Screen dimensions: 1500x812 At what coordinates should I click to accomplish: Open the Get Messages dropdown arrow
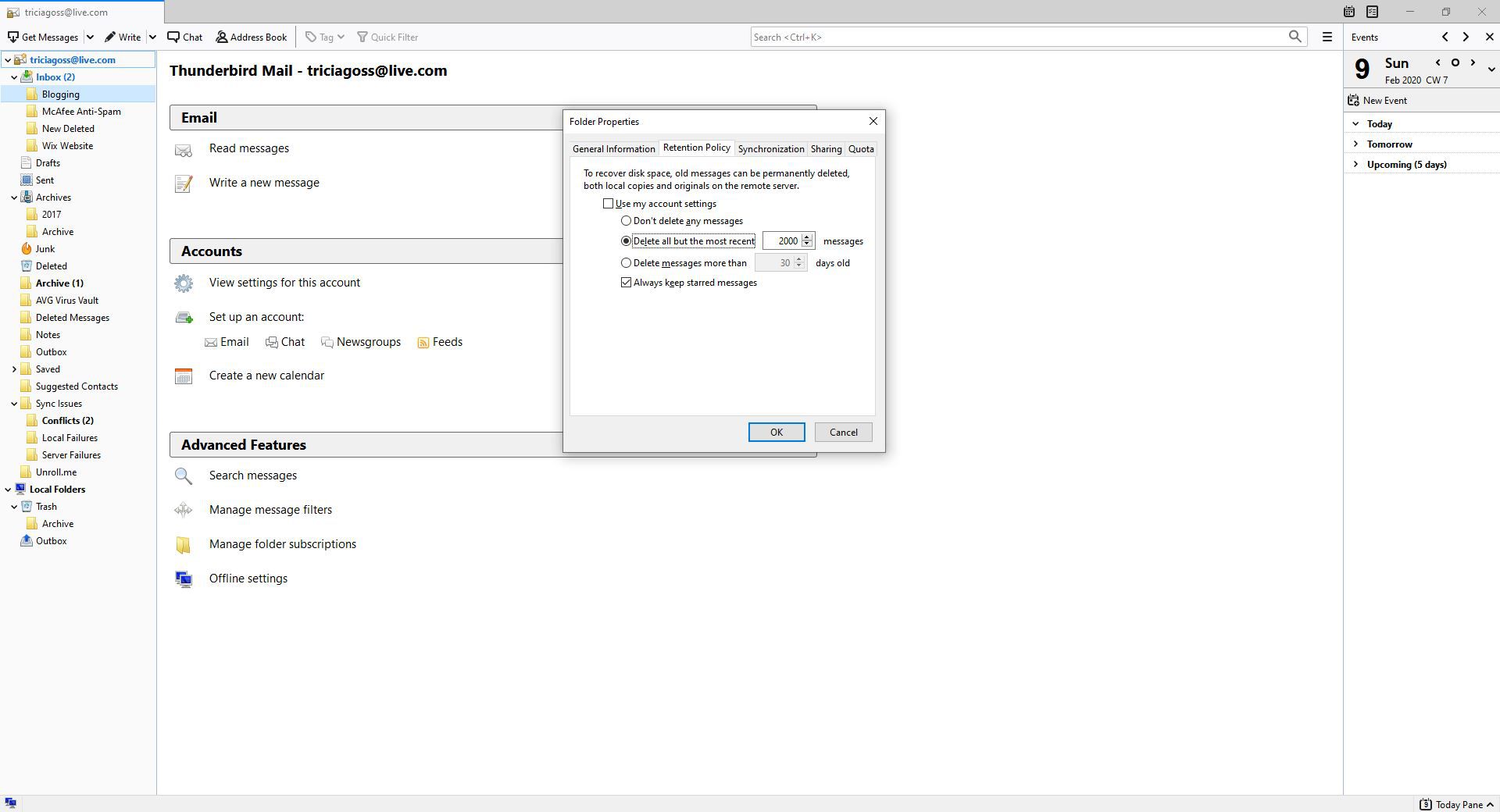(x=90, y=37)
